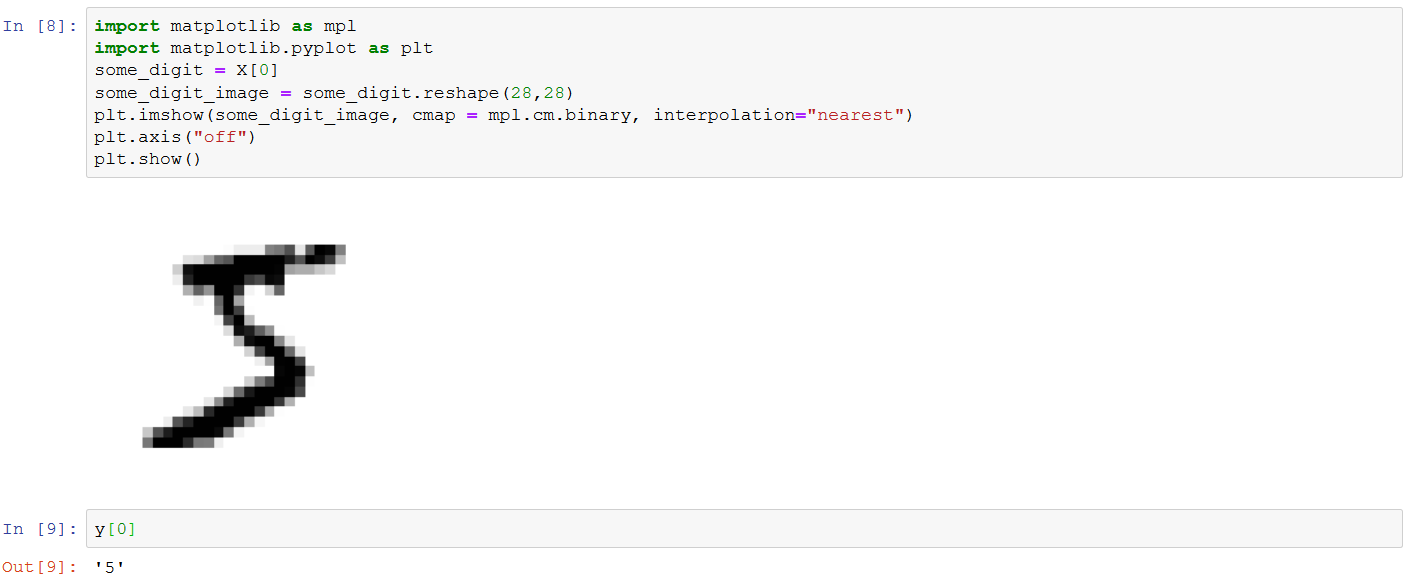Select the In [8] cell prompt
Image resolution: width=1411 pixels, height=588 pixels.
pos(40,26)
